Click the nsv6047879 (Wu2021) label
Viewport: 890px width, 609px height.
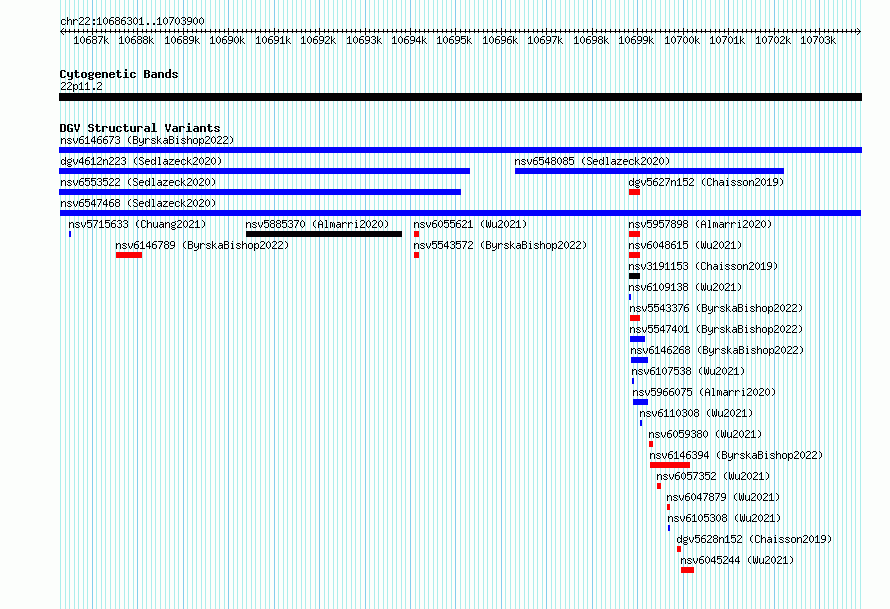pos(723,497)
